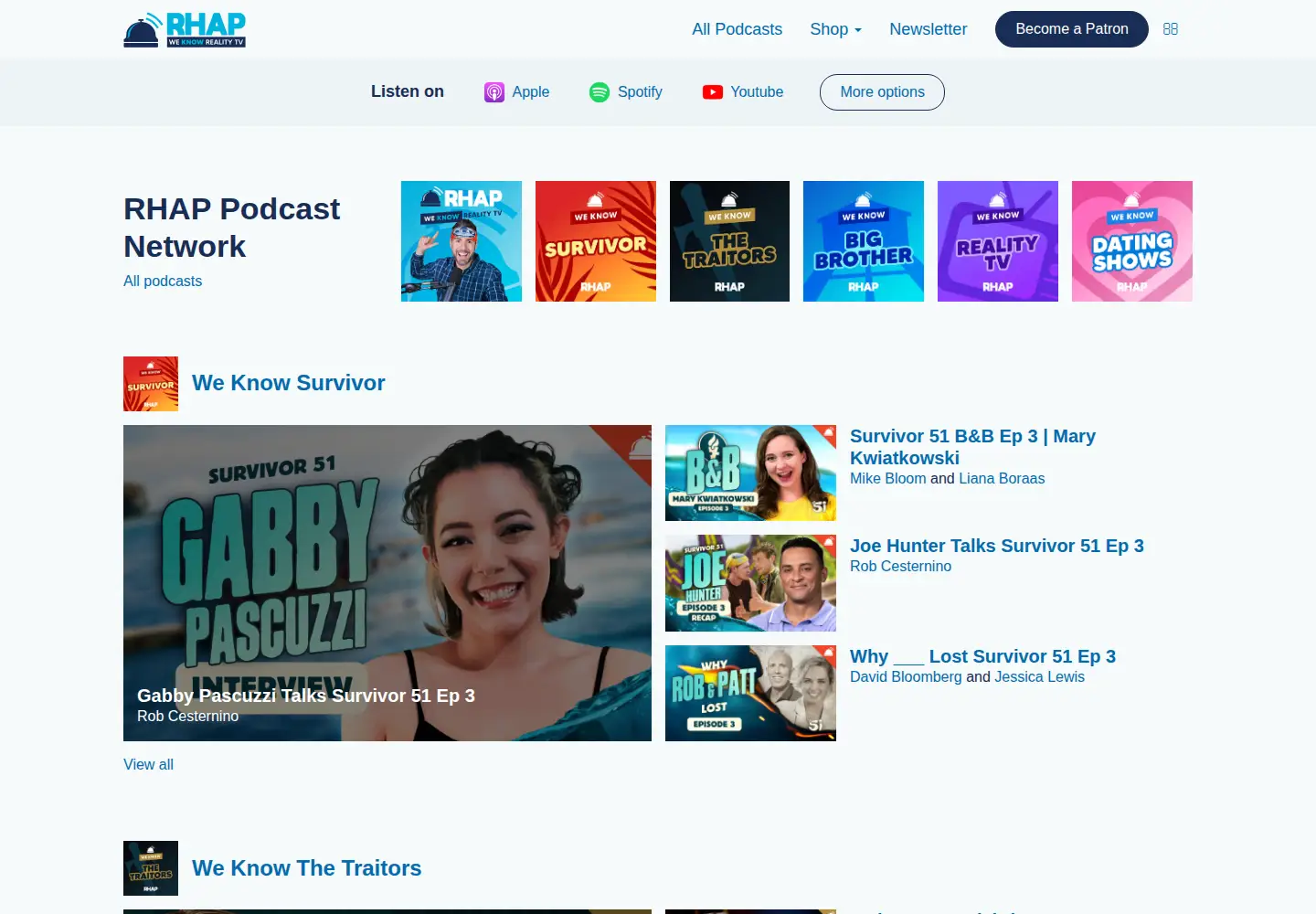The width and height of the screenshot is (1316, 914).
Task: Open the Newsletter page
Action: click(x=929, y=29)
